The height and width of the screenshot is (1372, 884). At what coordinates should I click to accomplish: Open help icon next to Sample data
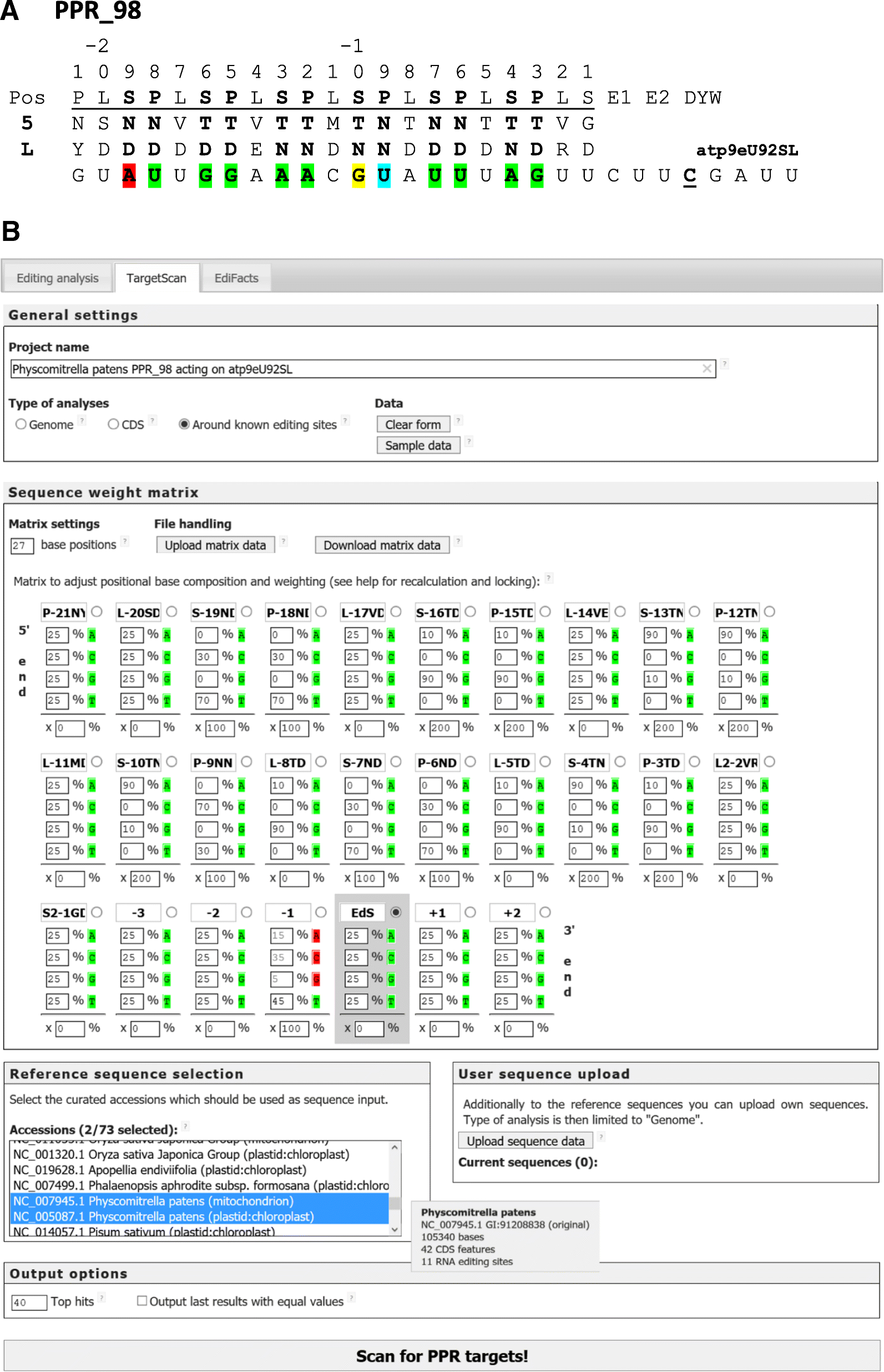[x=469, y=441]
